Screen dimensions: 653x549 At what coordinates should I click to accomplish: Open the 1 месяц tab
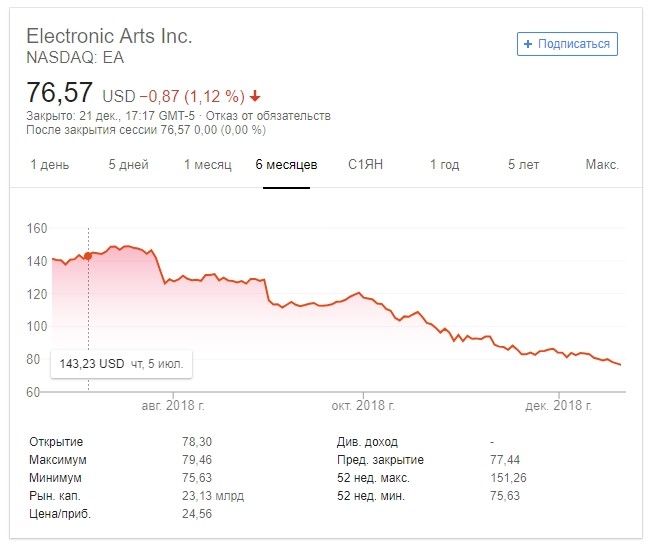[x=208, y=165]
